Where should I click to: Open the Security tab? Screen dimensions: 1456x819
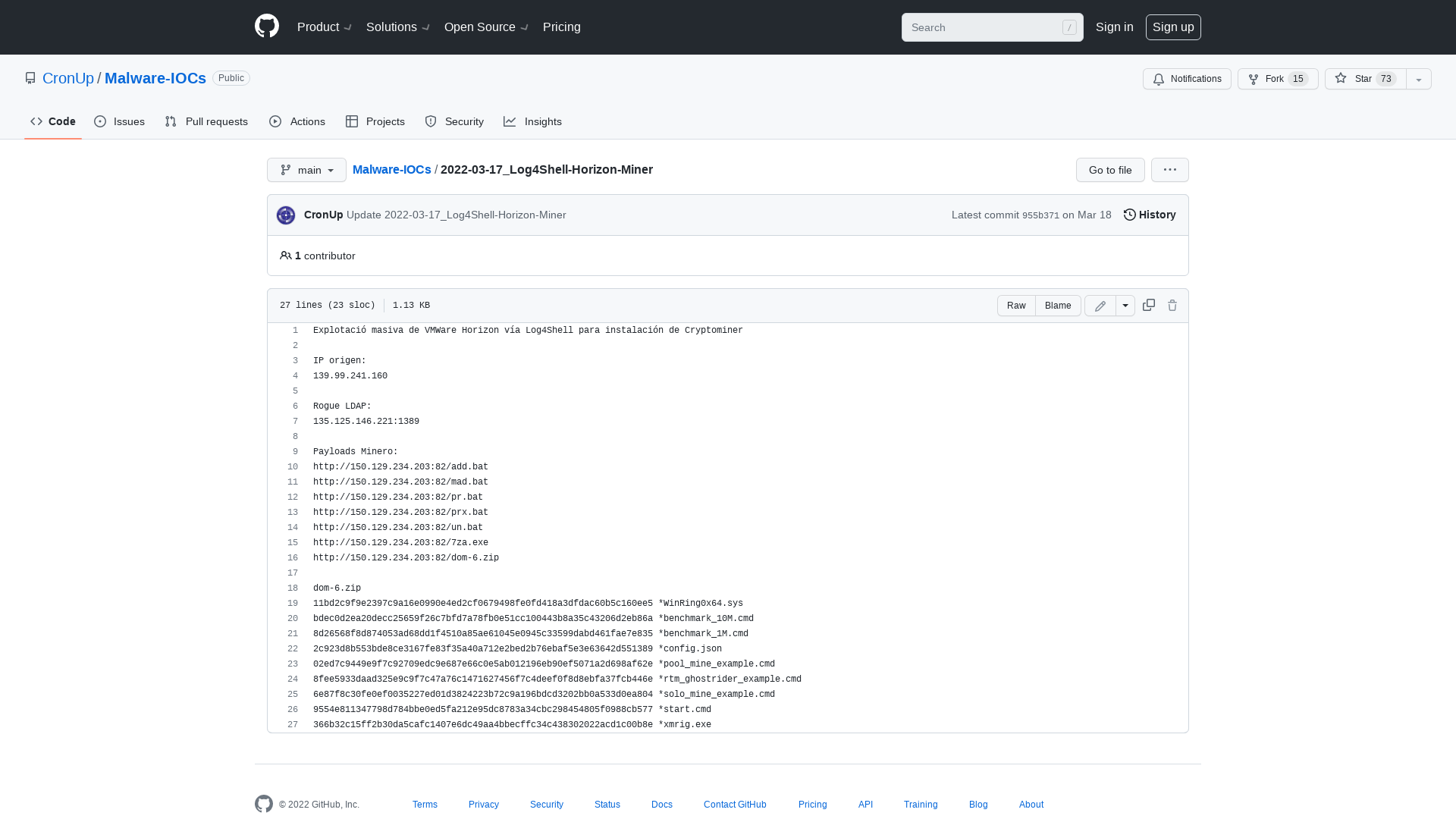pyautogui.click(x=454, y=121)
